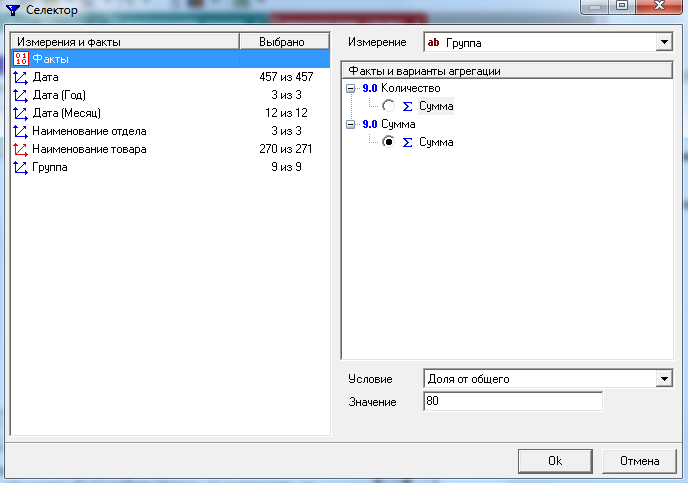Screen dimensions: 688x483
Task: Select the Наименование отдела row
Action: pos(170,131)
